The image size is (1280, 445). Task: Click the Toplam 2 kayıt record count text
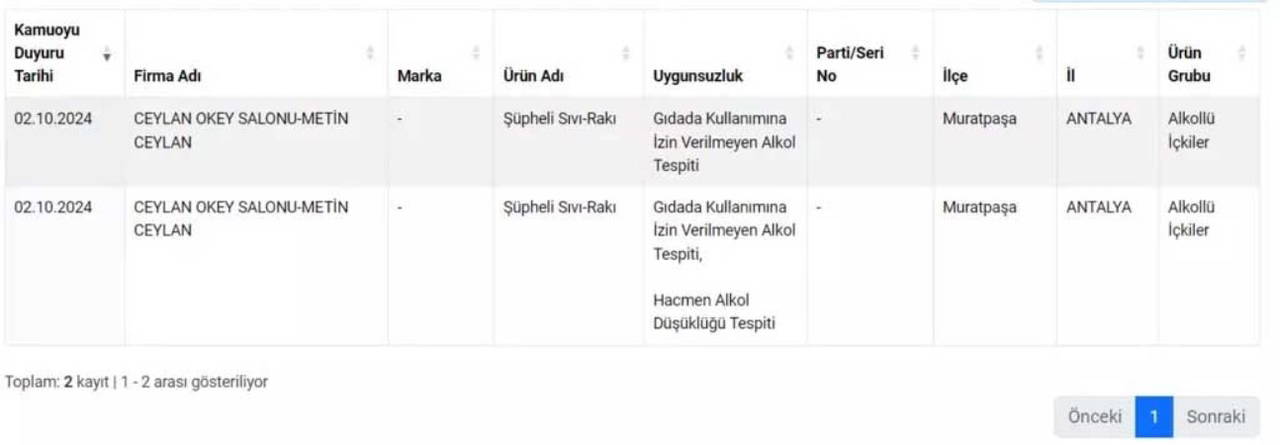pos(136,381)
